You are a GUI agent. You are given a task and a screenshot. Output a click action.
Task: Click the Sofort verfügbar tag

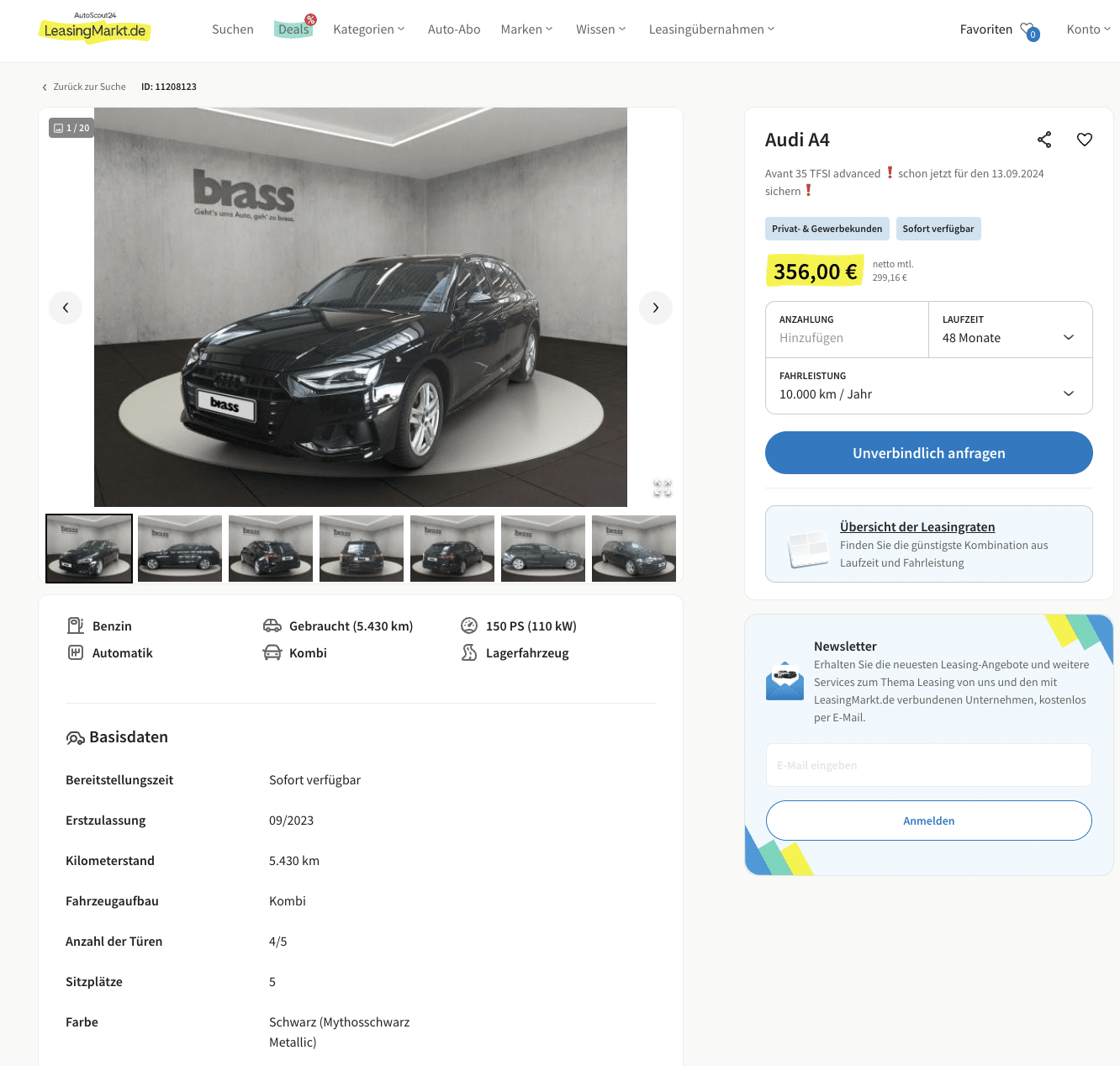point(938,229)
